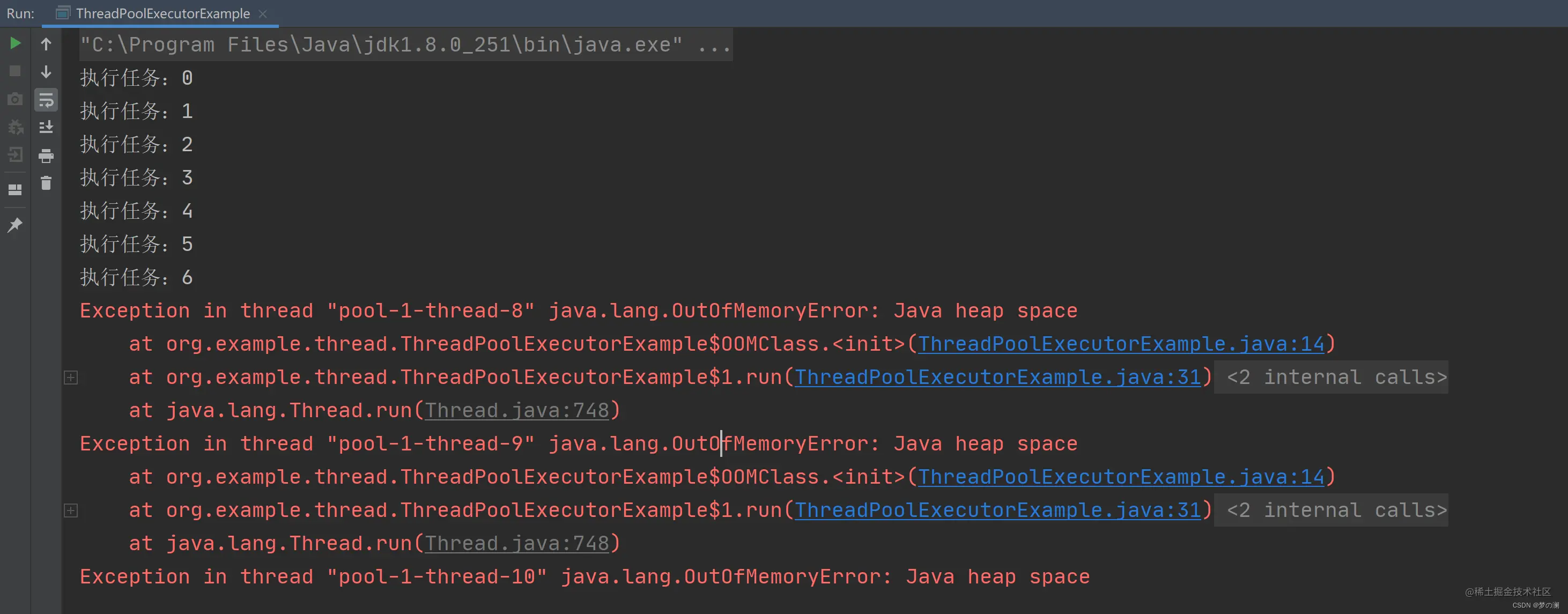Open ThreadPoolExecutorExample.java:14 link under thread-9
The width and height of the screenshot is (1568, 614).
pyautogui.click(x=1121, y=477)
